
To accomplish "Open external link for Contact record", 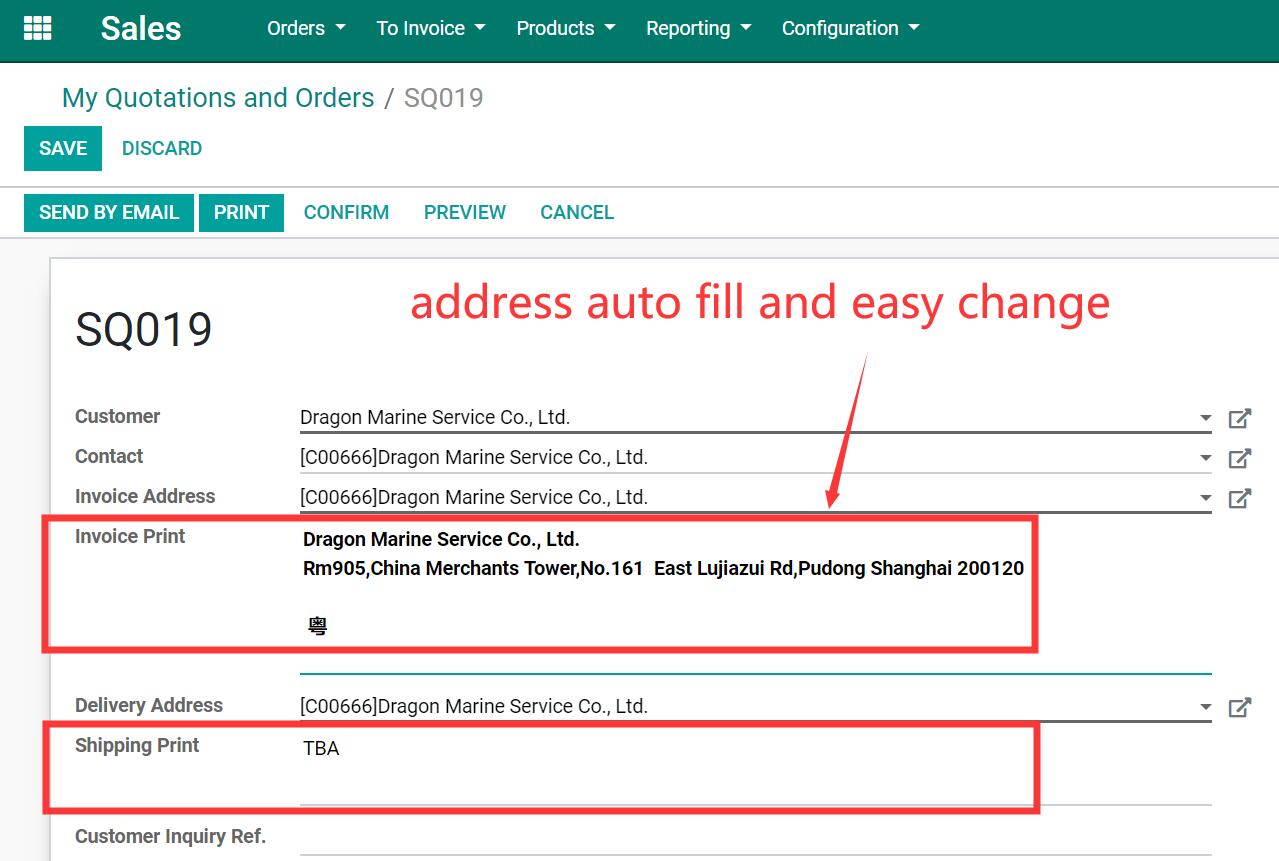I will tap(1240, 458).
